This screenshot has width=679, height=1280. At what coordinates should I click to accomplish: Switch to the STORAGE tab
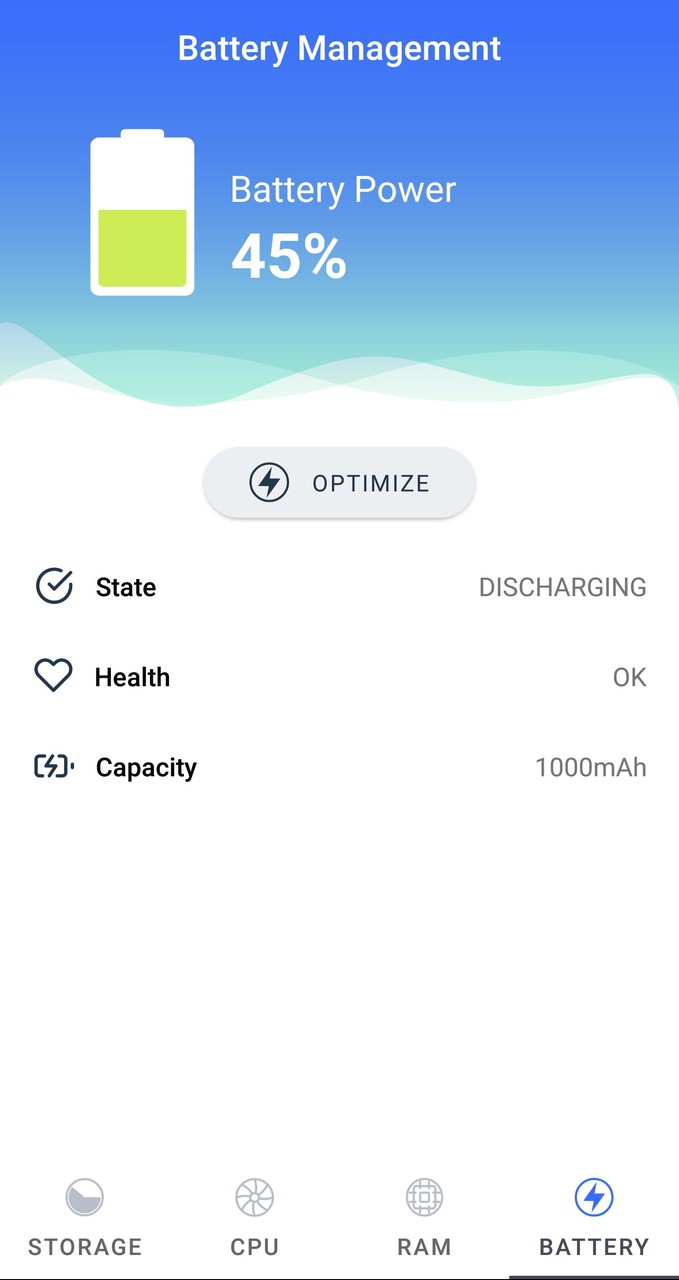(85, 1247)
